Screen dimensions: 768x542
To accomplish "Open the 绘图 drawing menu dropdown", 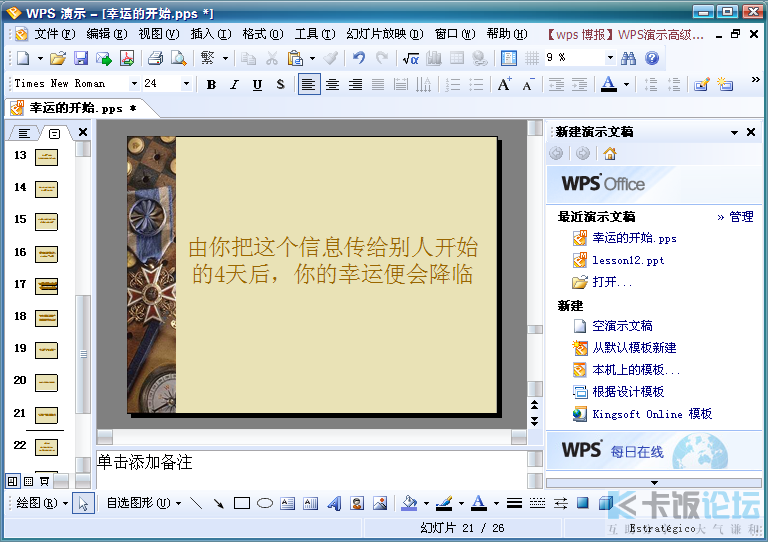I will point(42,503).
